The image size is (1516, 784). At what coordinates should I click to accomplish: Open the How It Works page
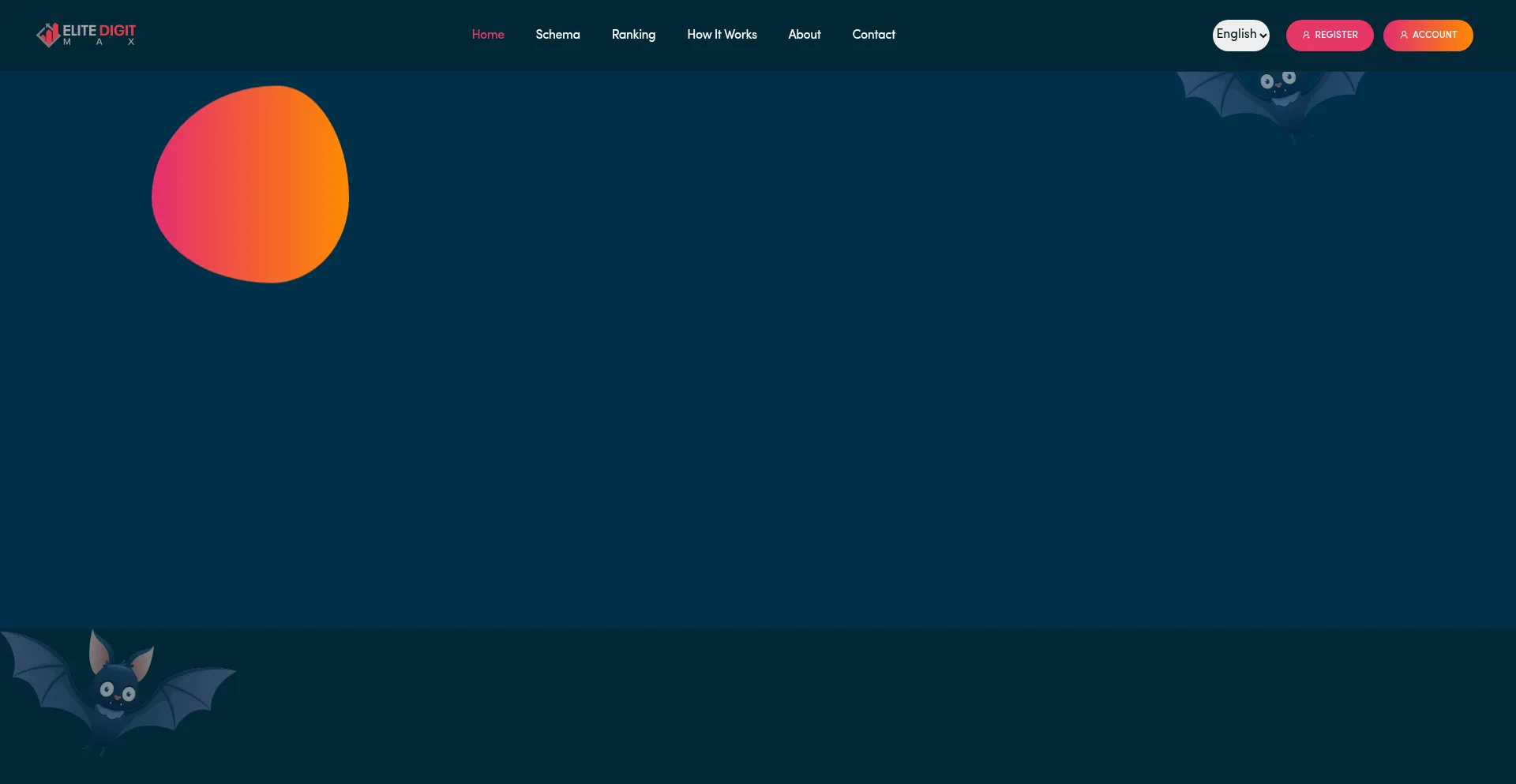click(722, 35)
